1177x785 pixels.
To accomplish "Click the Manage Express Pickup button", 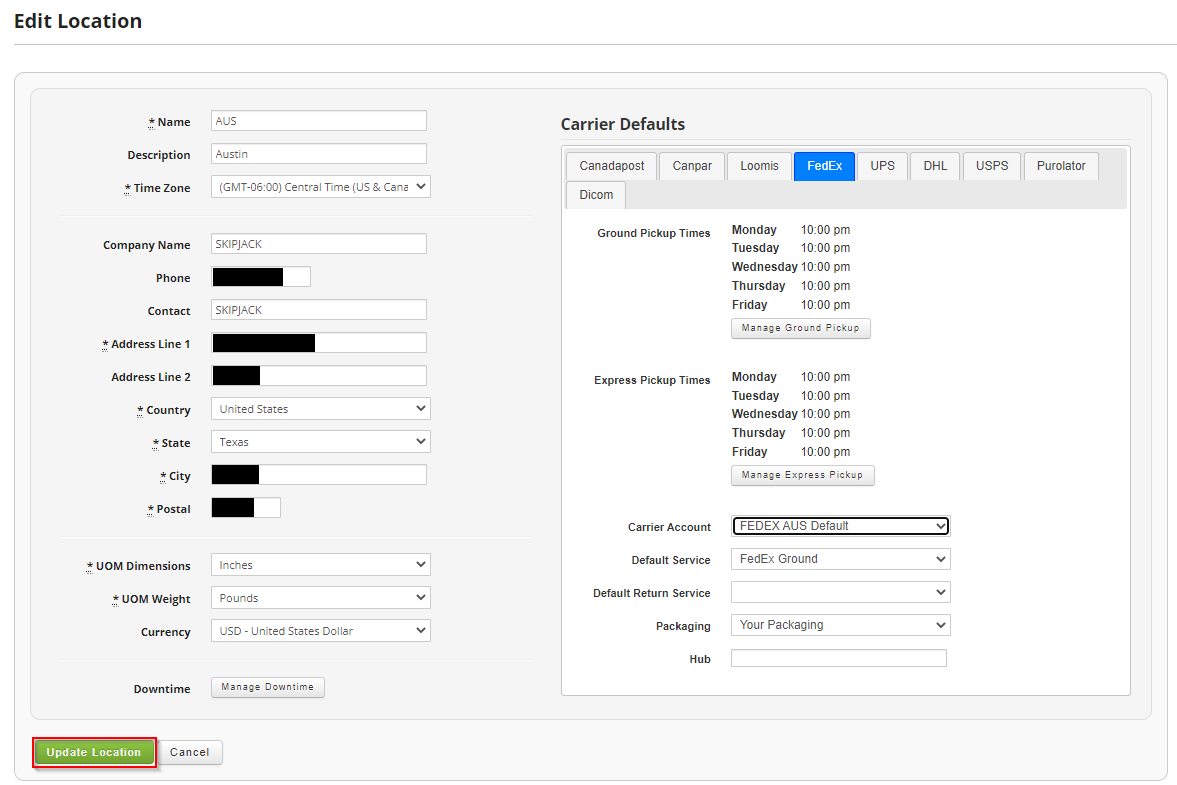I will coord(802,475).
